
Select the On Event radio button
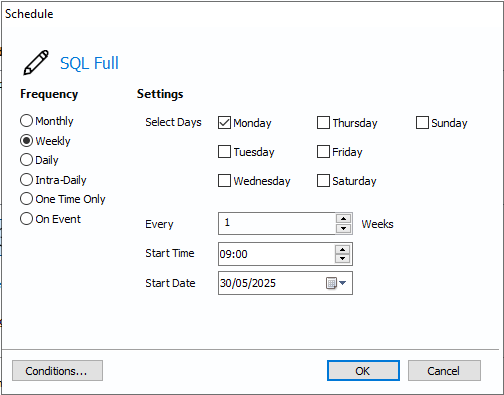coord(26,219)
